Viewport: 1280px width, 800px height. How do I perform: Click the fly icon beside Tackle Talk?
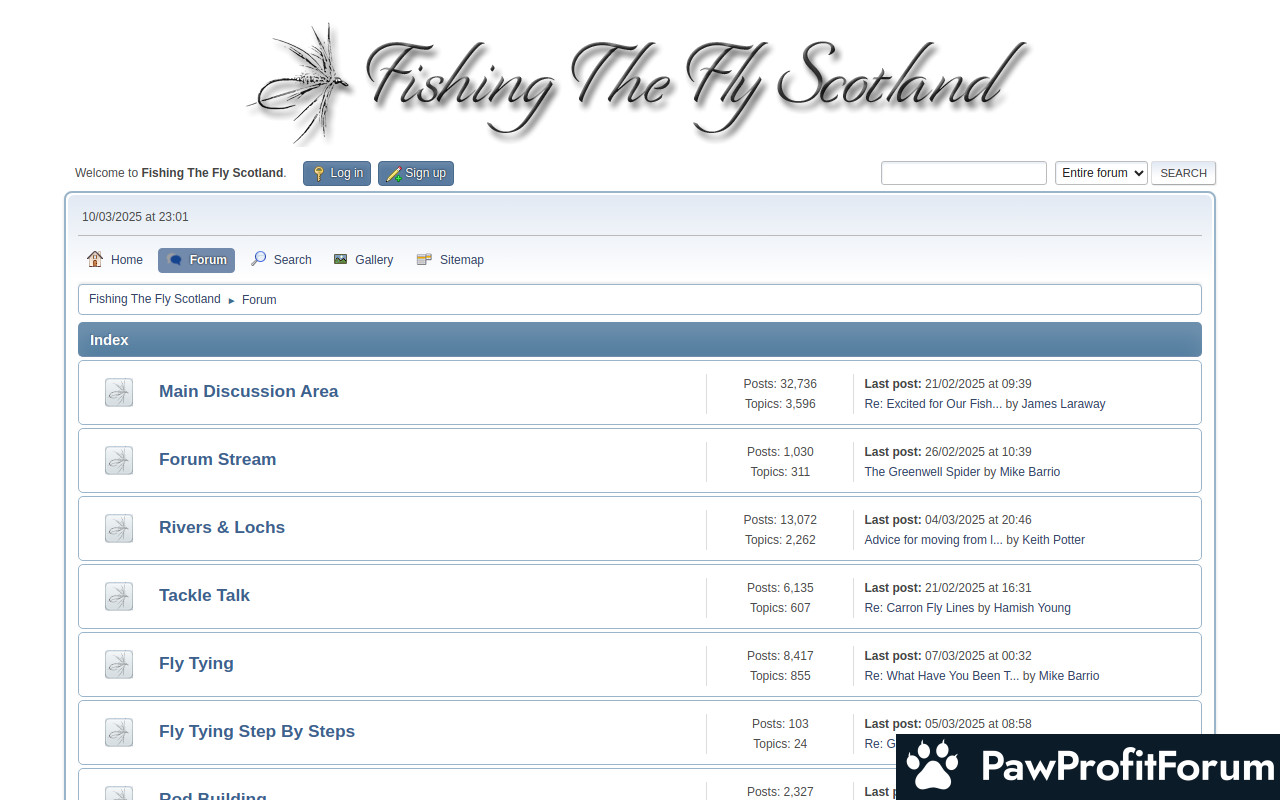pos(119,596)
